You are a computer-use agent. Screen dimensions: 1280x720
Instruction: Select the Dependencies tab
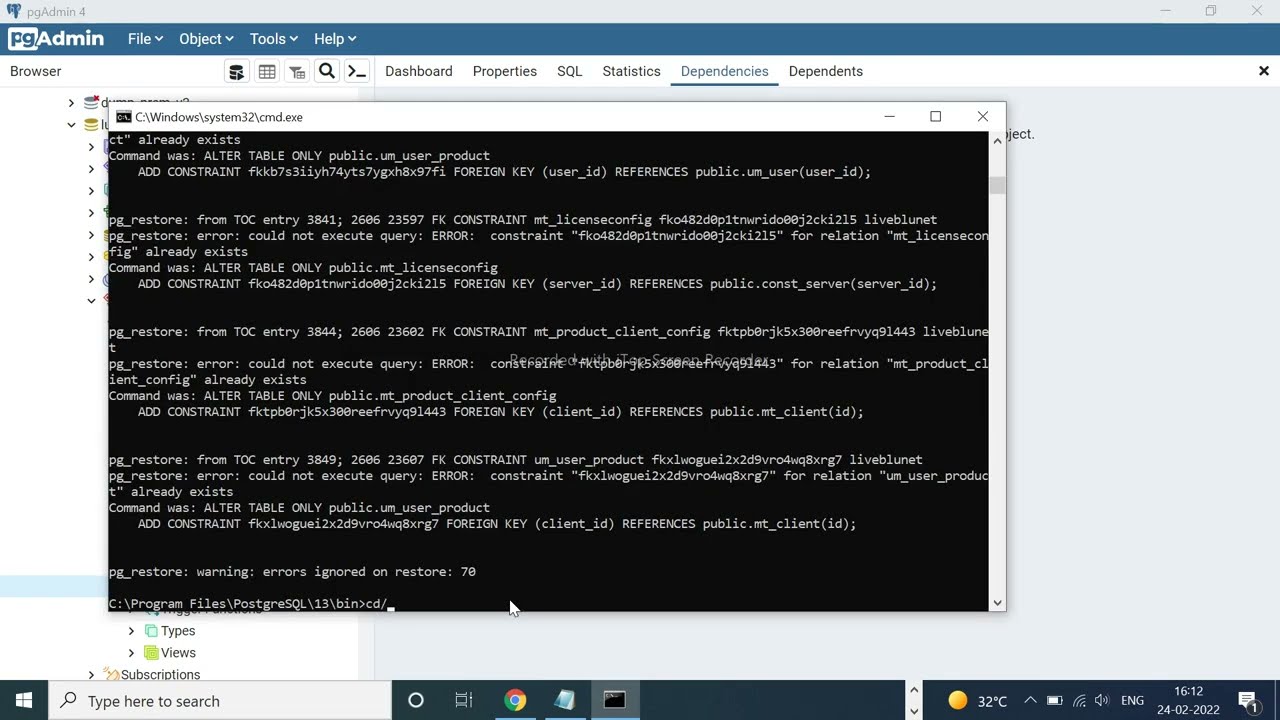[x=725, y=71]
